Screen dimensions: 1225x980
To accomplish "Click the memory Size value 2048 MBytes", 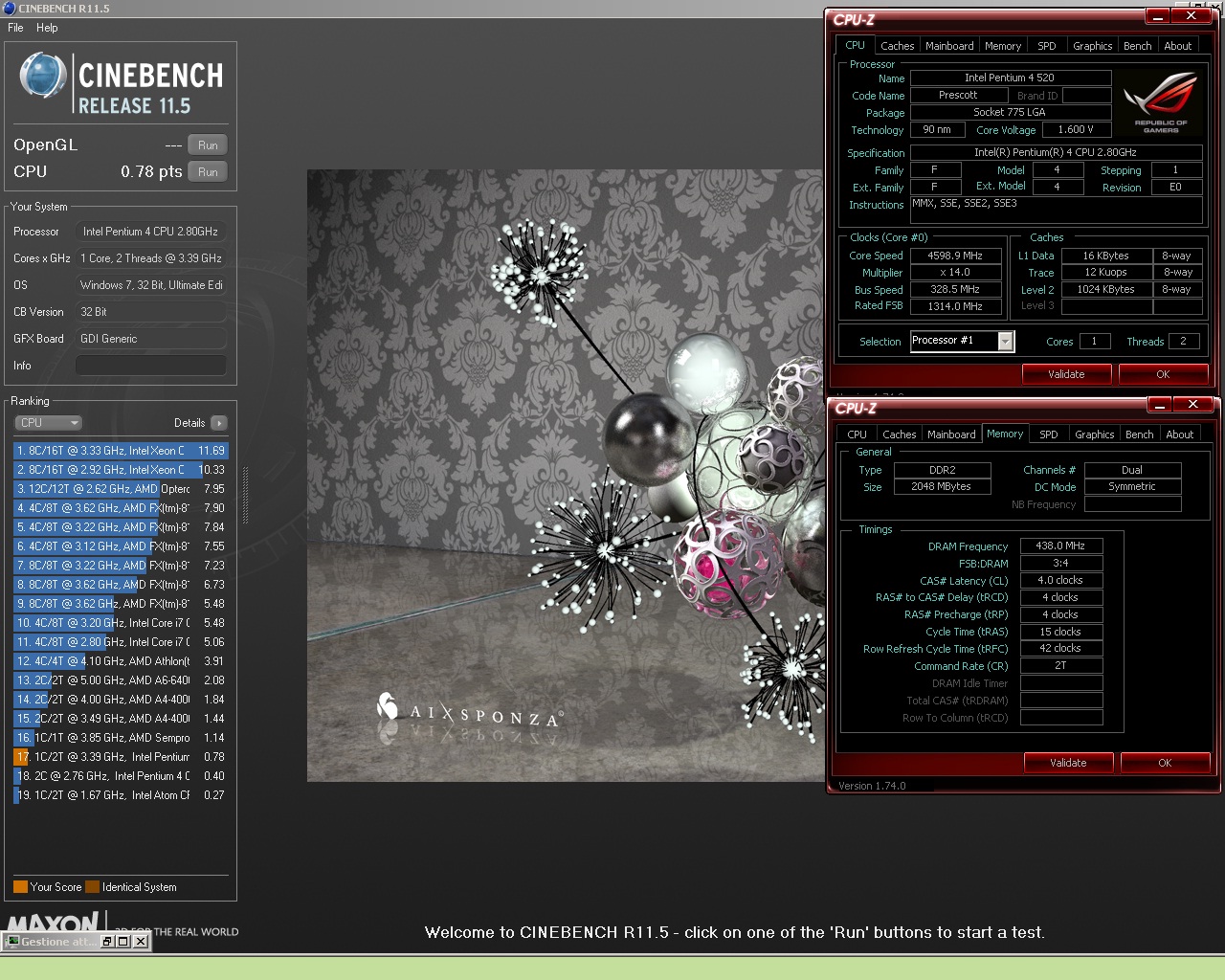I will pyautogui.click(x=942, y=486).
